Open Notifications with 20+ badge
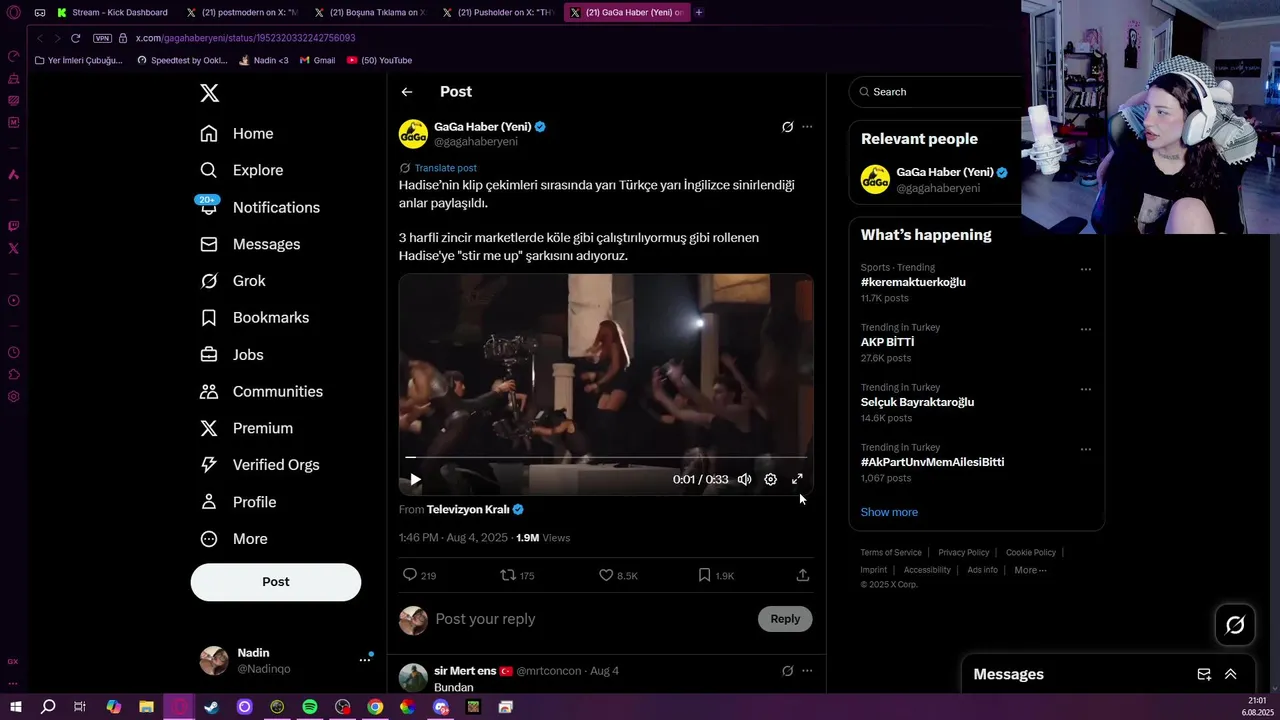The image size is (1280, 720). 260,207
